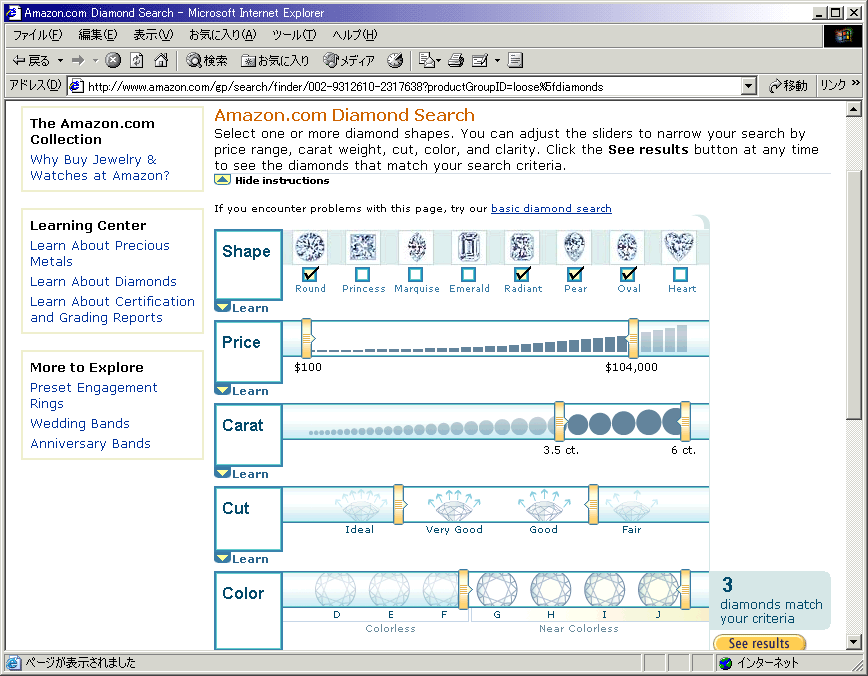Open the Learn About Diamonds link
Image resolution: width=868 pixels, height=676 pixels.
(103, 281)
